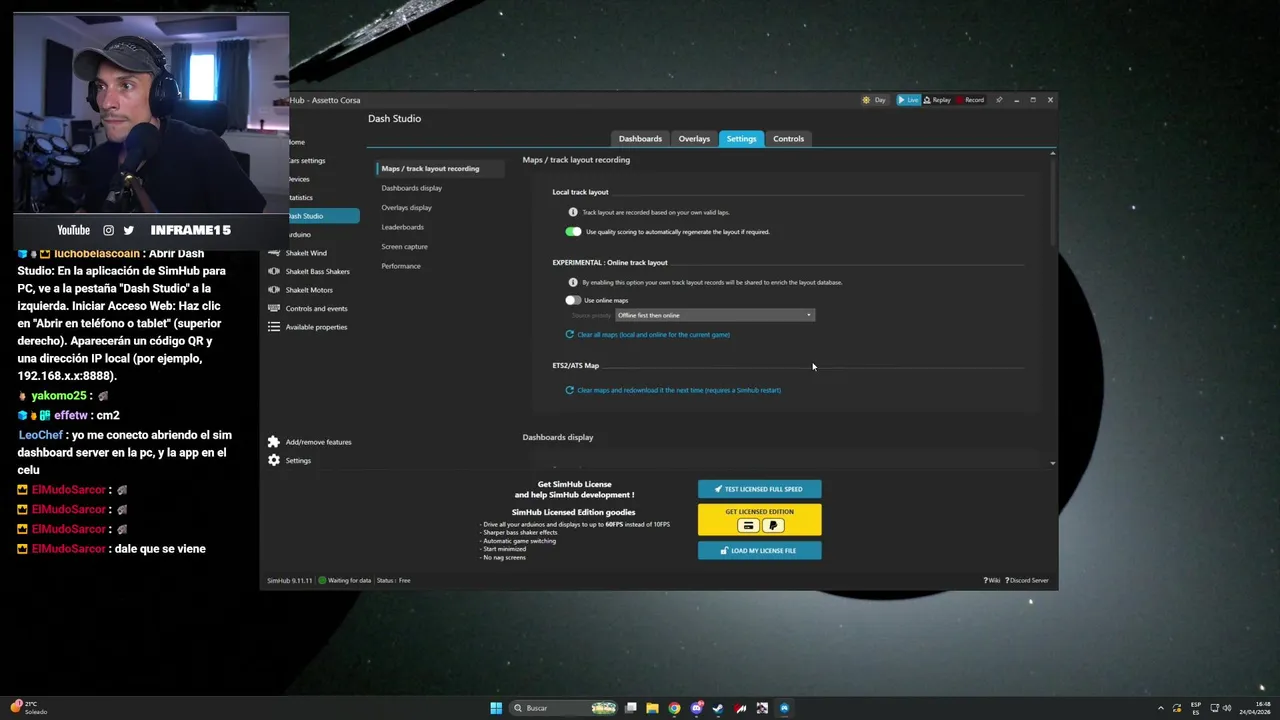Click Clear maps and redownload ETS2/ATS link

click(x=679, y=390)
